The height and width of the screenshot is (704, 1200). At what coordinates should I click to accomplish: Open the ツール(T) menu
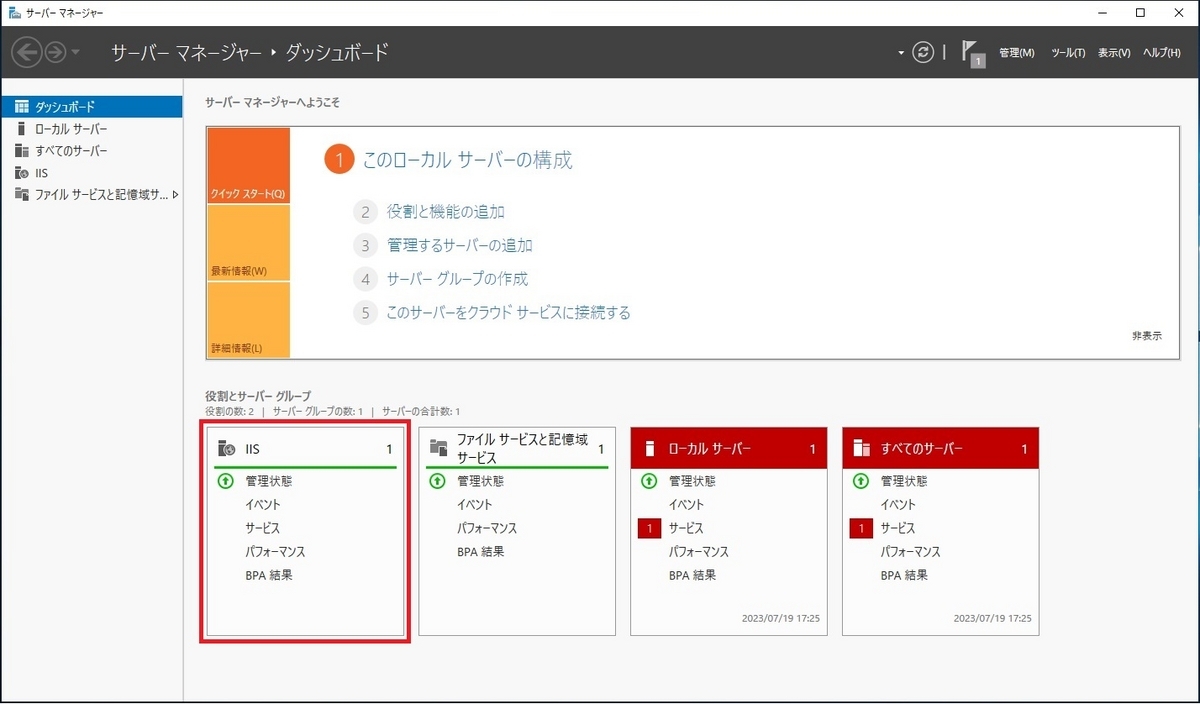pos(1068,53)
